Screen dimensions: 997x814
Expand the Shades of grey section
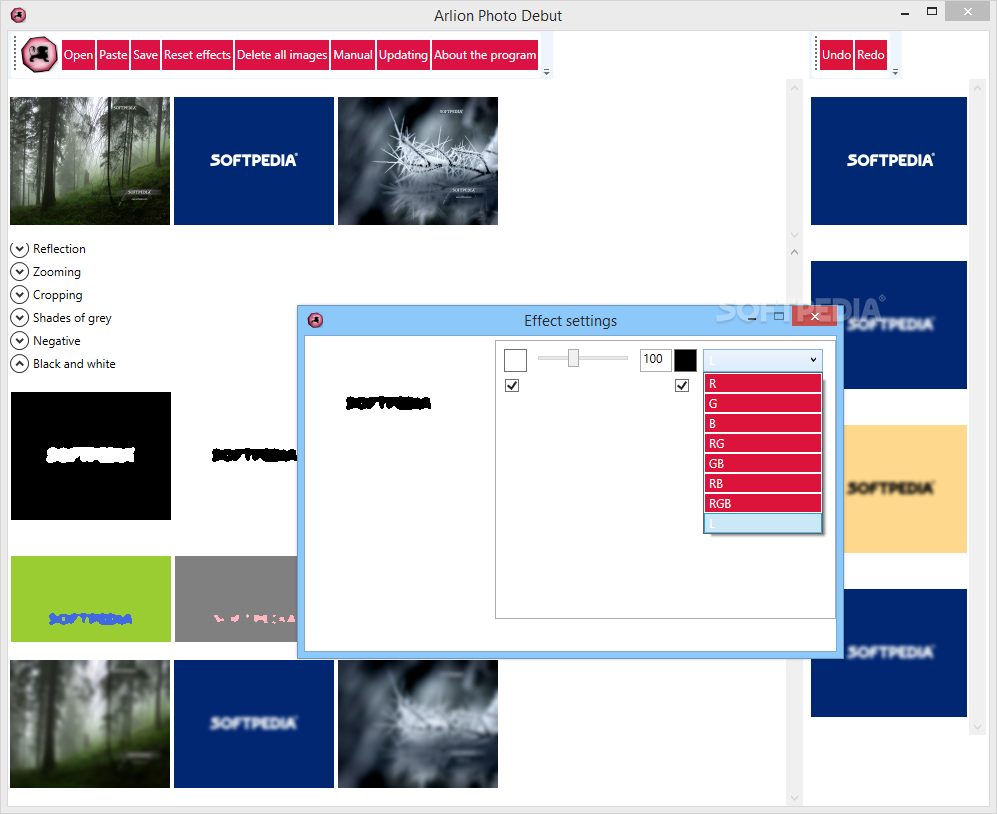coord(20,317)
